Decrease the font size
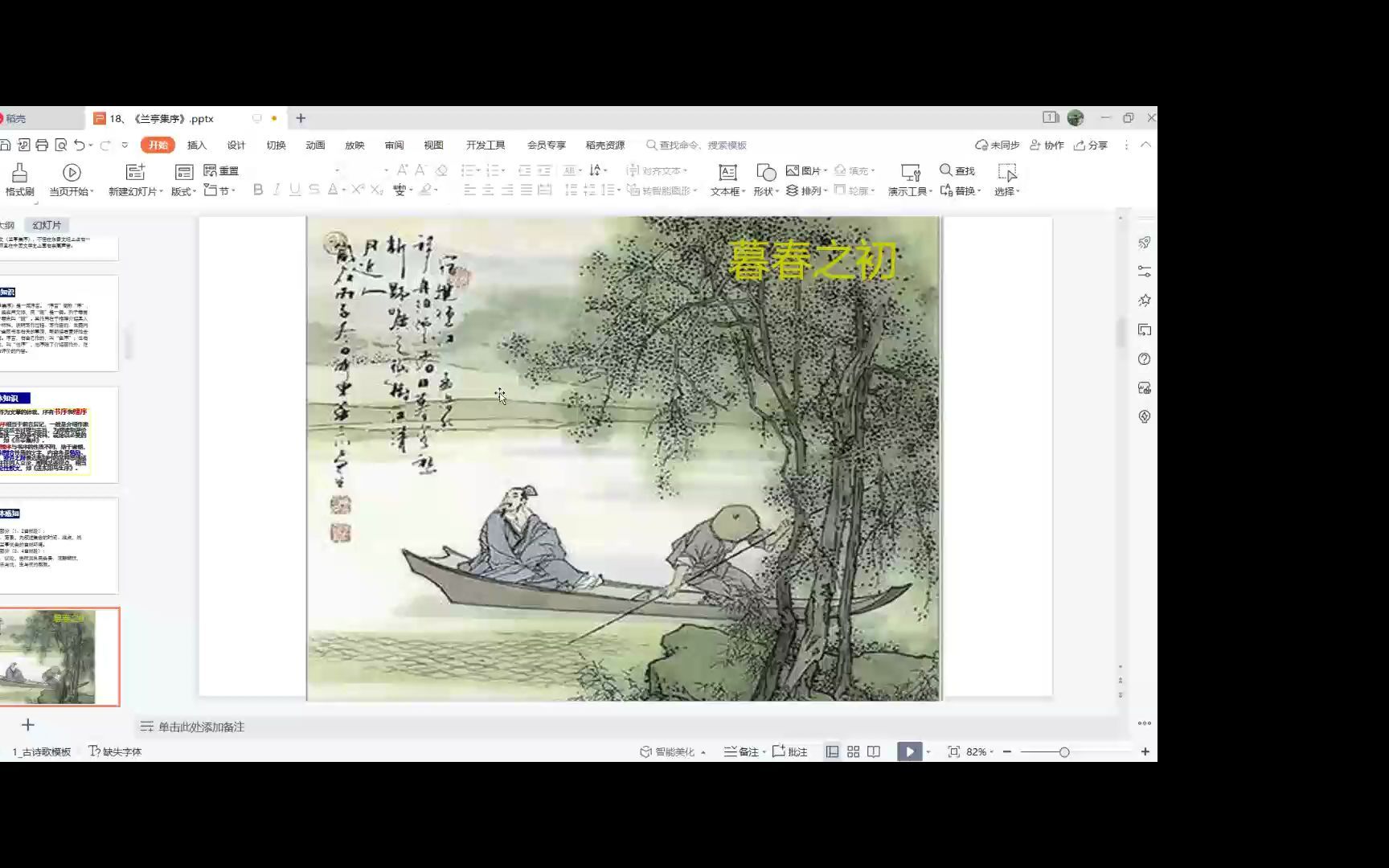 (420, 170)
